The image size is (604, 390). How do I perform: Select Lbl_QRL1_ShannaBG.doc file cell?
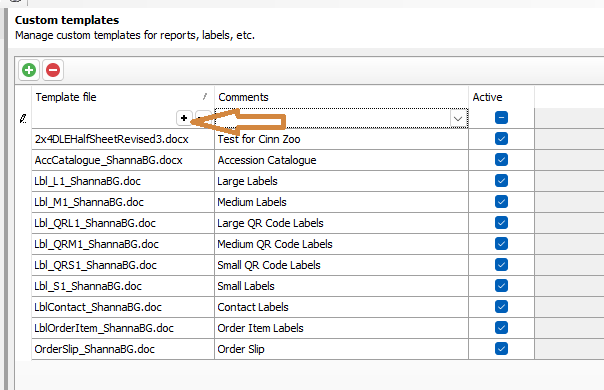pos(123,223)
